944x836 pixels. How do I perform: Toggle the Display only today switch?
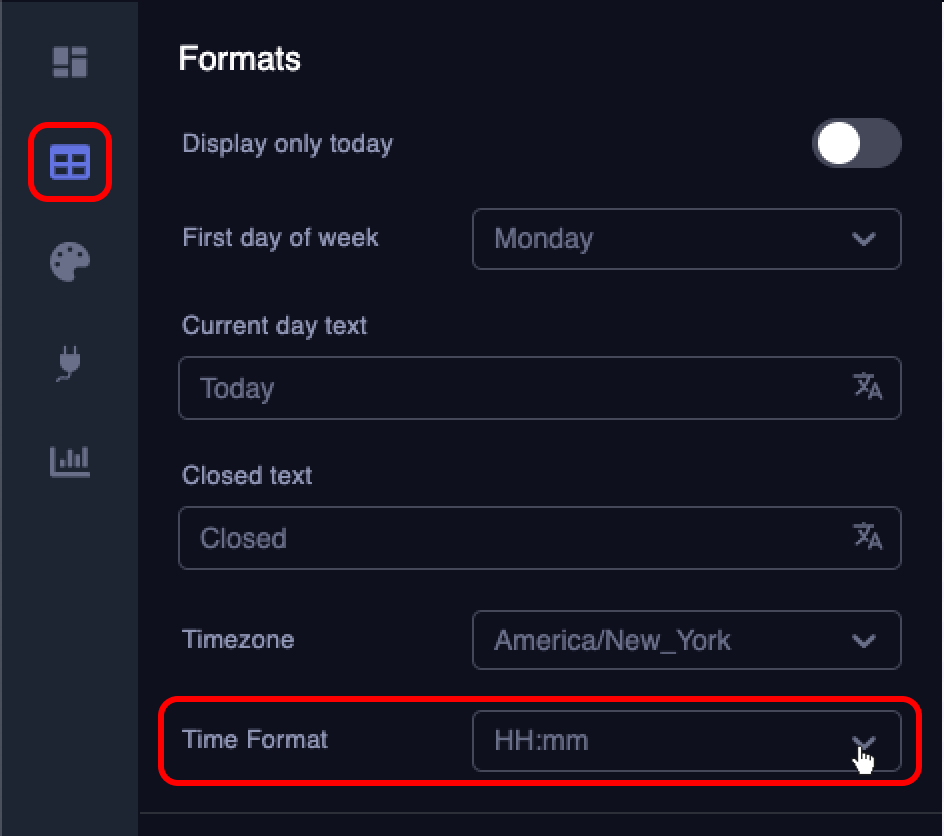pos(856,144)
